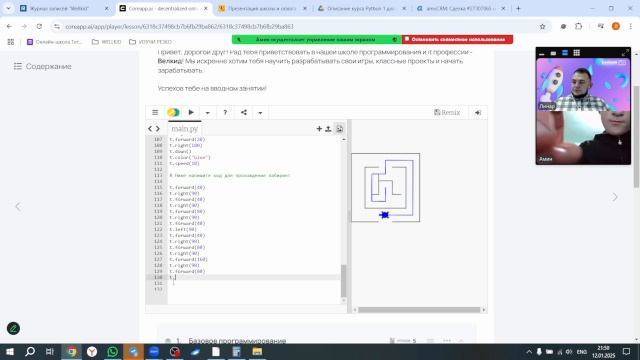Open a new browser tab

pyautogui.click(x=518, y=8)
